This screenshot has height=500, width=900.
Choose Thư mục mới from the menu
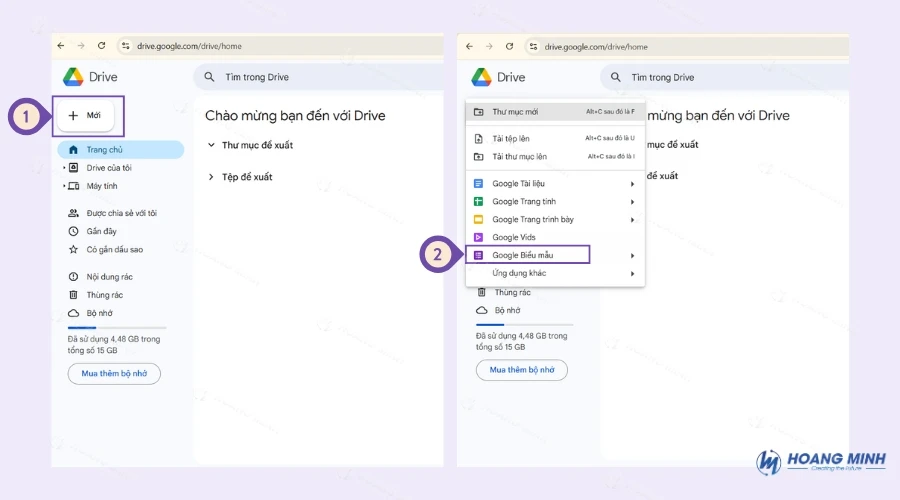tap(555, 112)
